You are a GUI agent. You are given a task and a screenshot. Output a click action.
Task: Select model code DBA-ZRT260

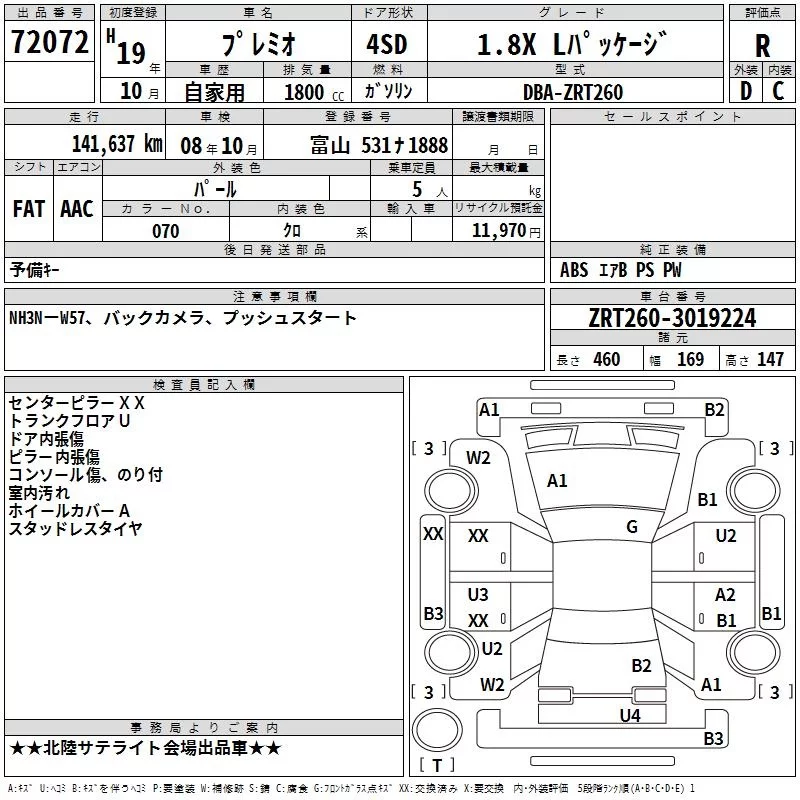click(573, 92)
